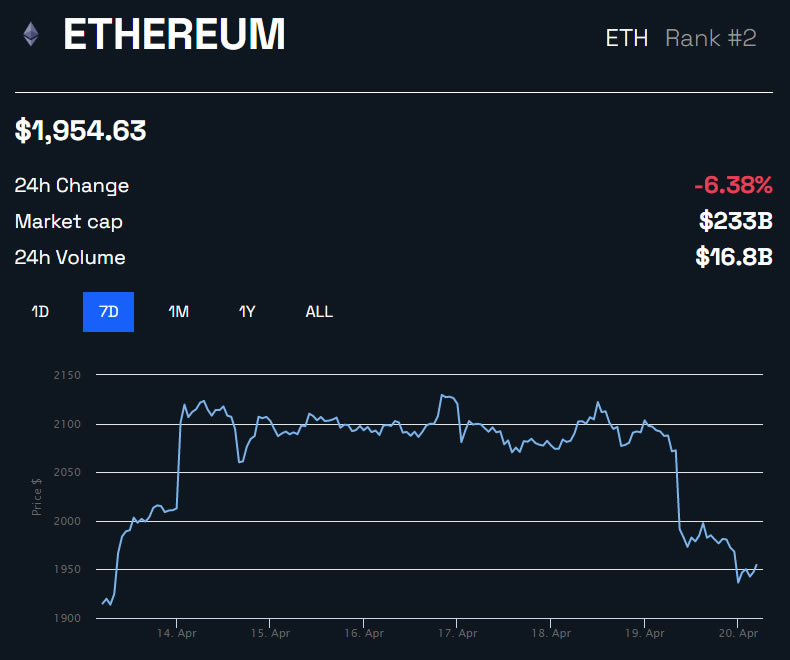
Task: Click the 14. Apr date axis label
Action: (x=176, y=633)
